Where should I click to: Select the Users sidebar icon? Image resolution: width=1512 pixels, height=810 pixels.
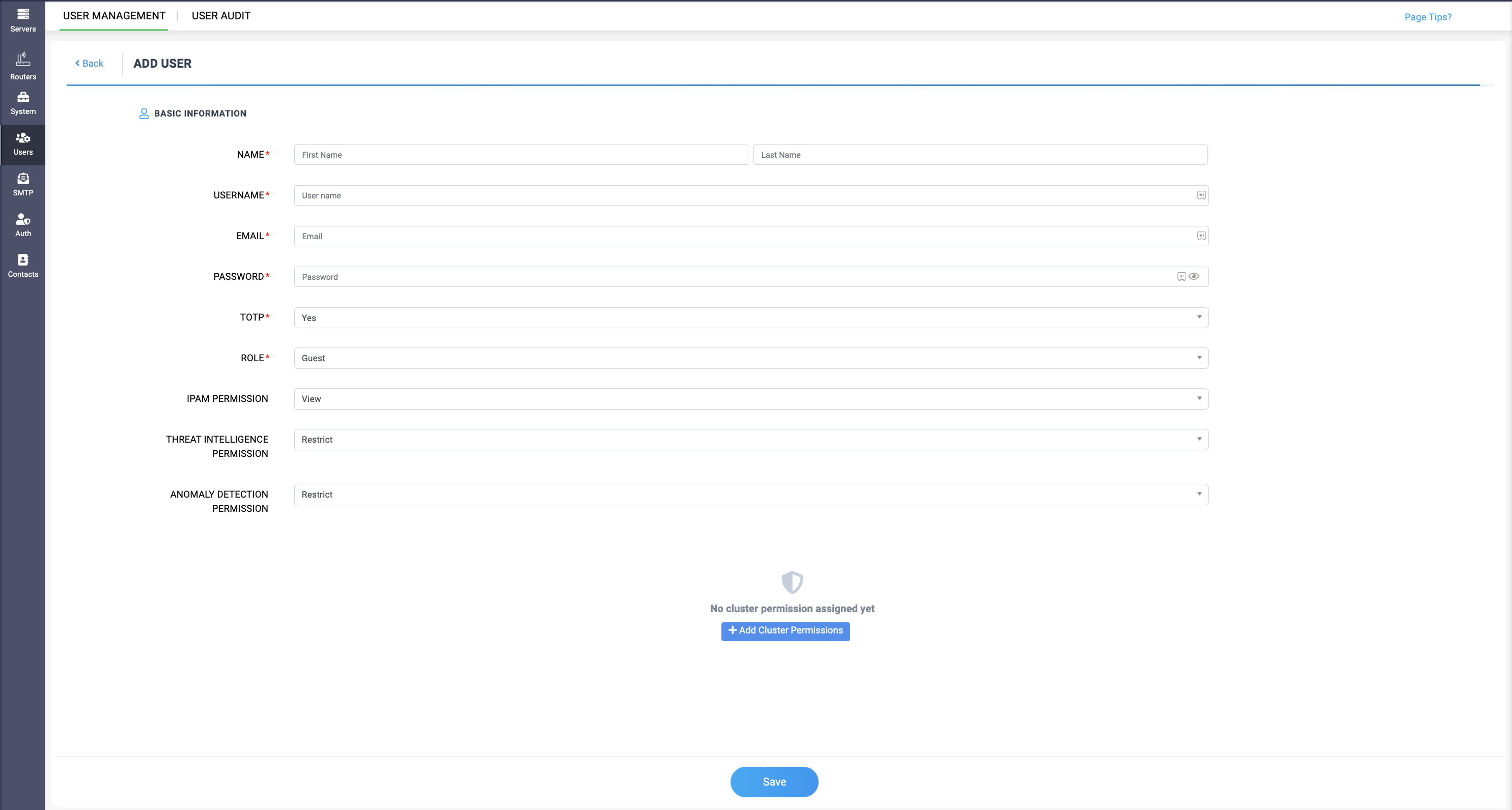[x=23, y=144]
